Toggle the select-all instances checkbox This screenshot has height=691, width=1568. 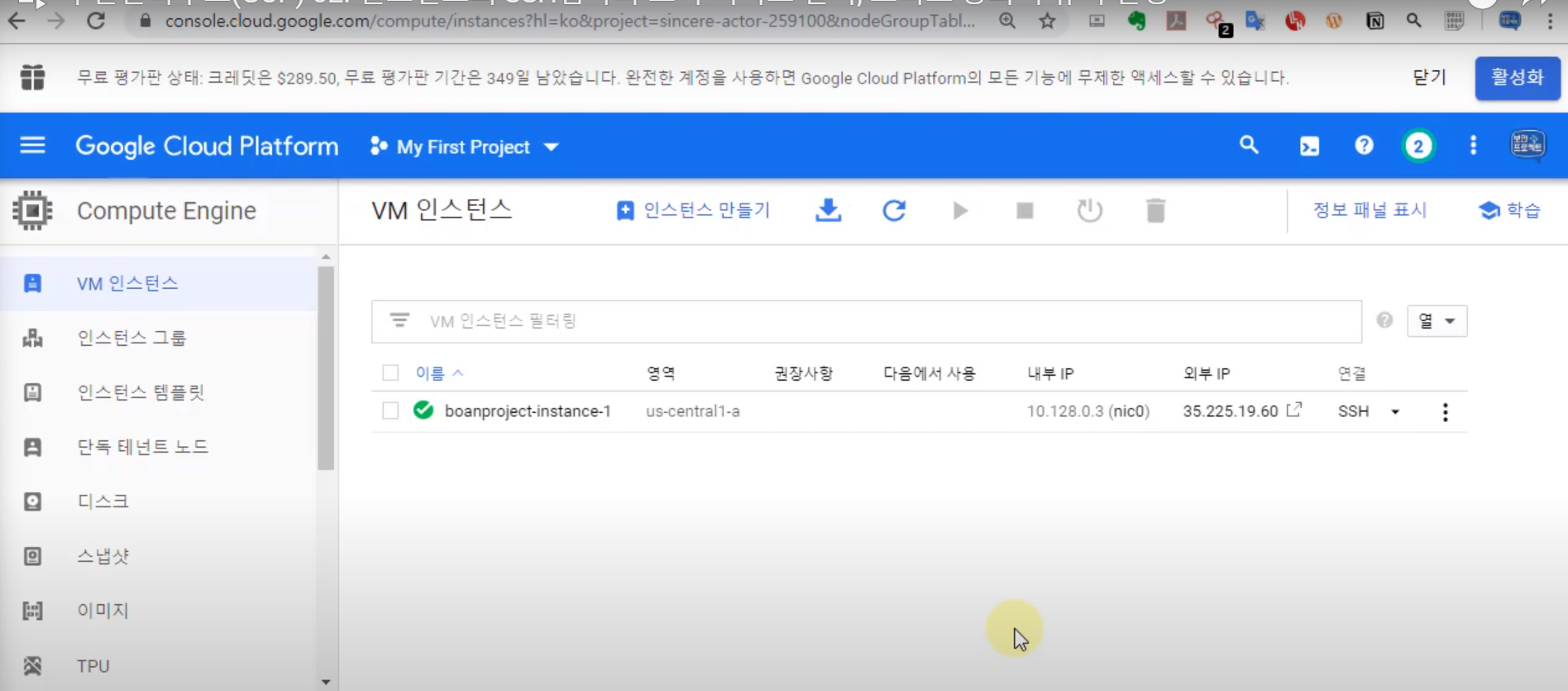point(390,372)
